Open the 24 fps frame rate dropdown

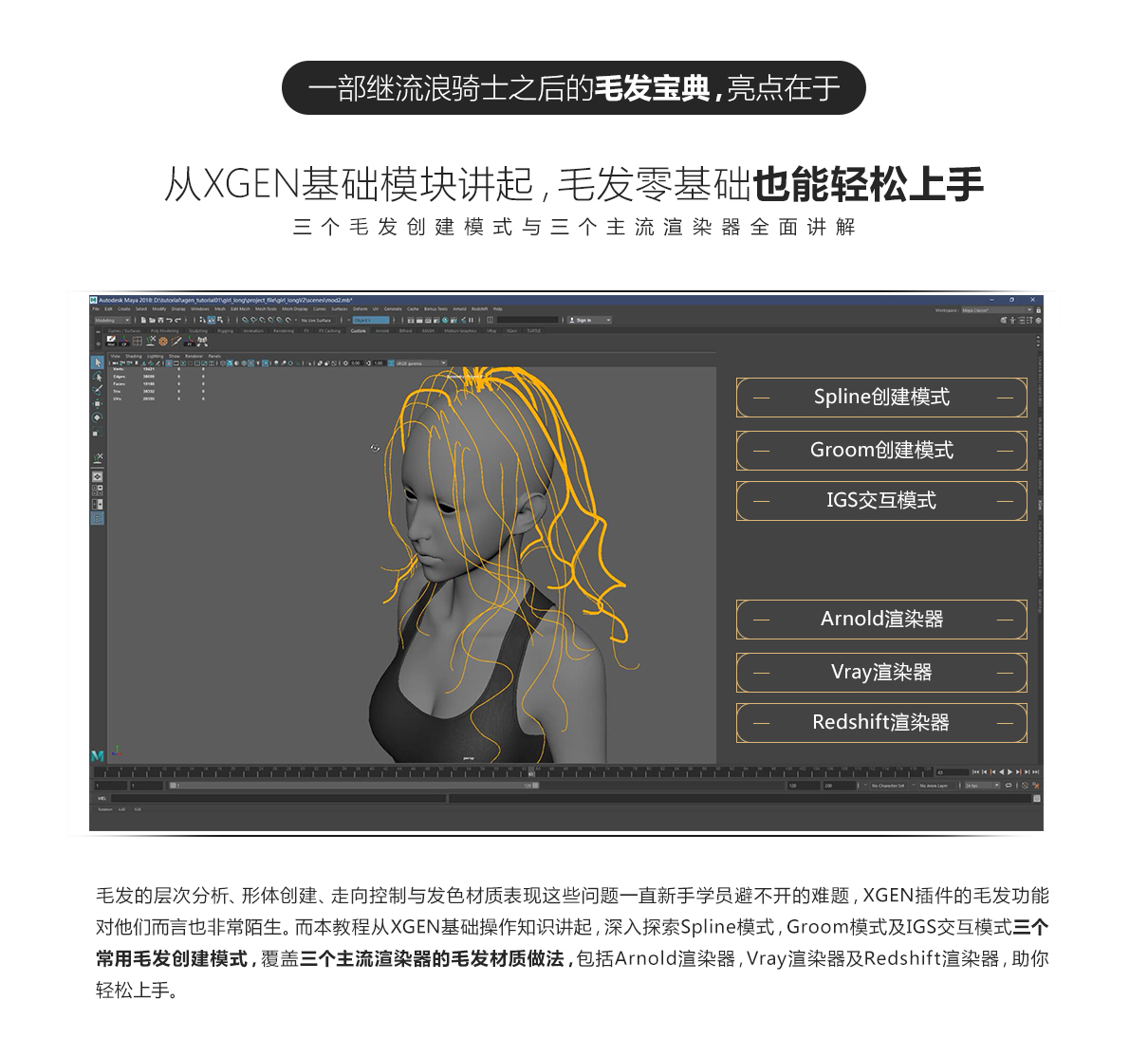[x=982, y=786]
